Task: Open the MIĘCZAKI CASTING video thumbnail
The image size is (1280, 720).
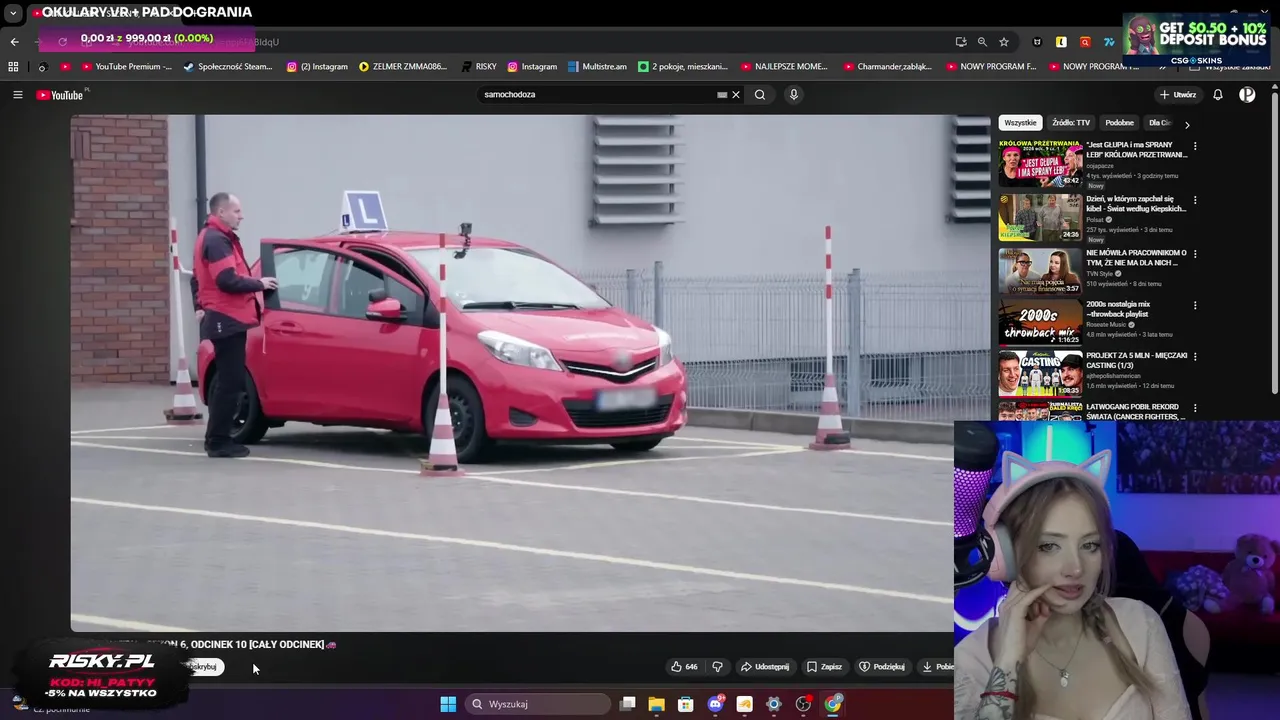Action: (x=1040, y=374)
